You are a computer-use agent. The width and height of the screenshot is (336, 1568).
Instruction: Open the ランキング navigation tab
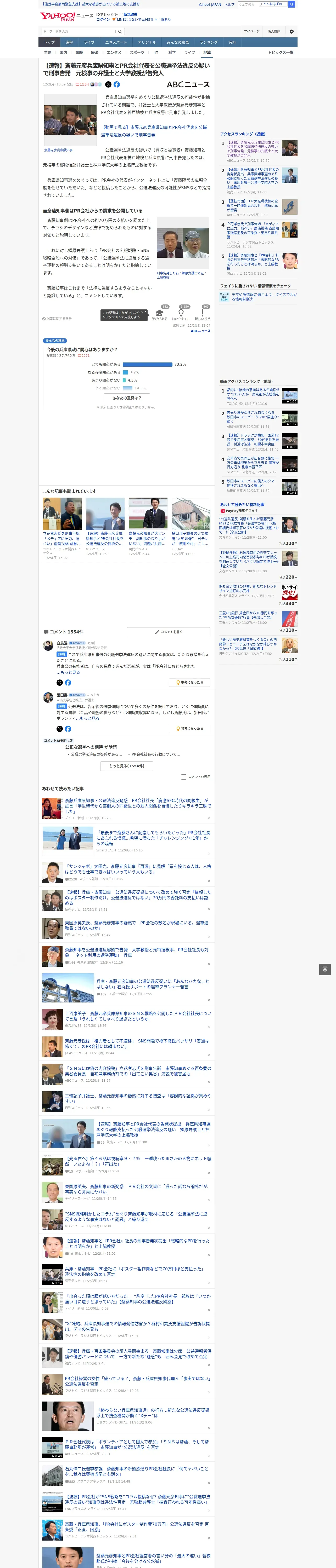point(209,42)
